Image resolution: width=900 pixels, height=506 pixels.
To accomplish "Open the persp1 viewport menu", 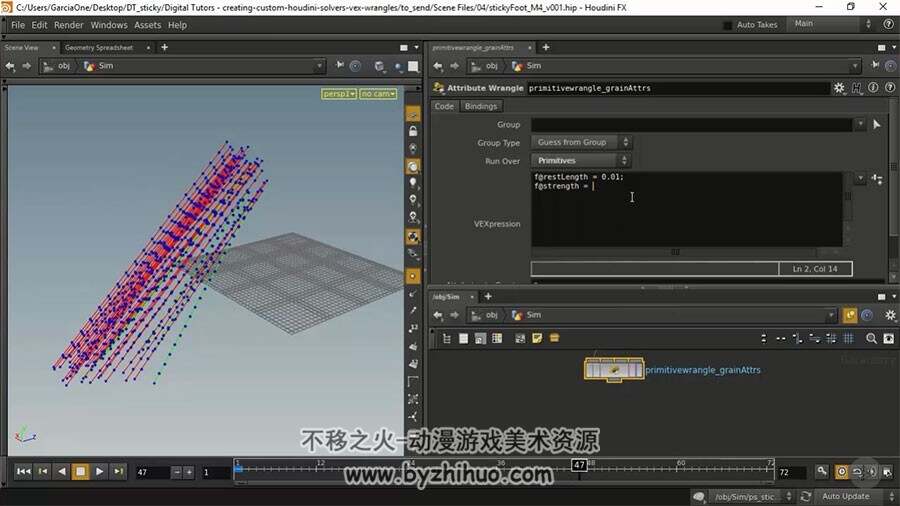I will click(x=339, y=94).
